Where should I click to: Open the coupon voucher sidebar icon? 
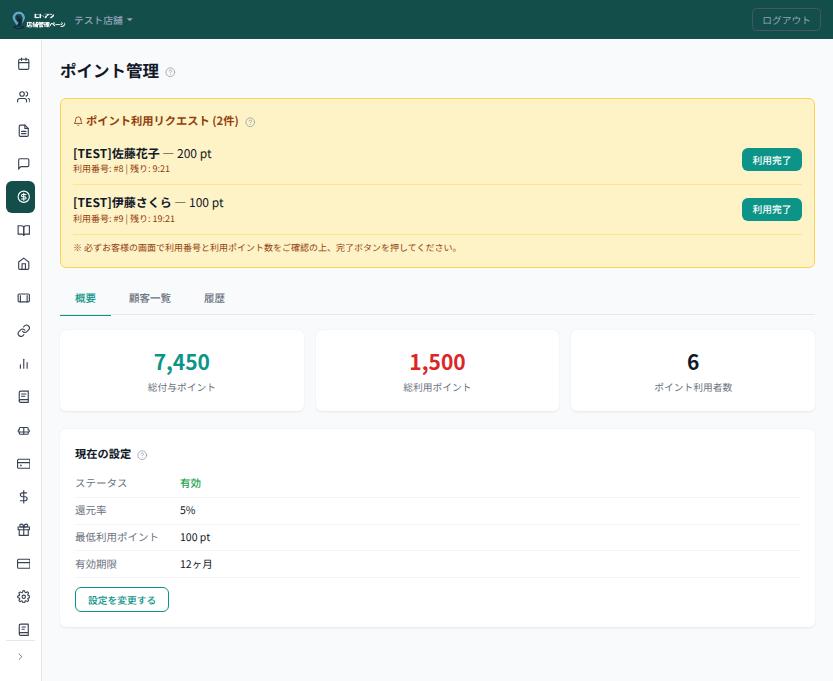(x=23, y=431)
